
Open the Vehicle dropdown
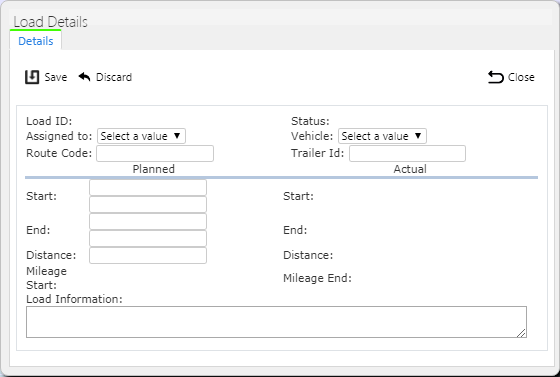tap(382, 136)
